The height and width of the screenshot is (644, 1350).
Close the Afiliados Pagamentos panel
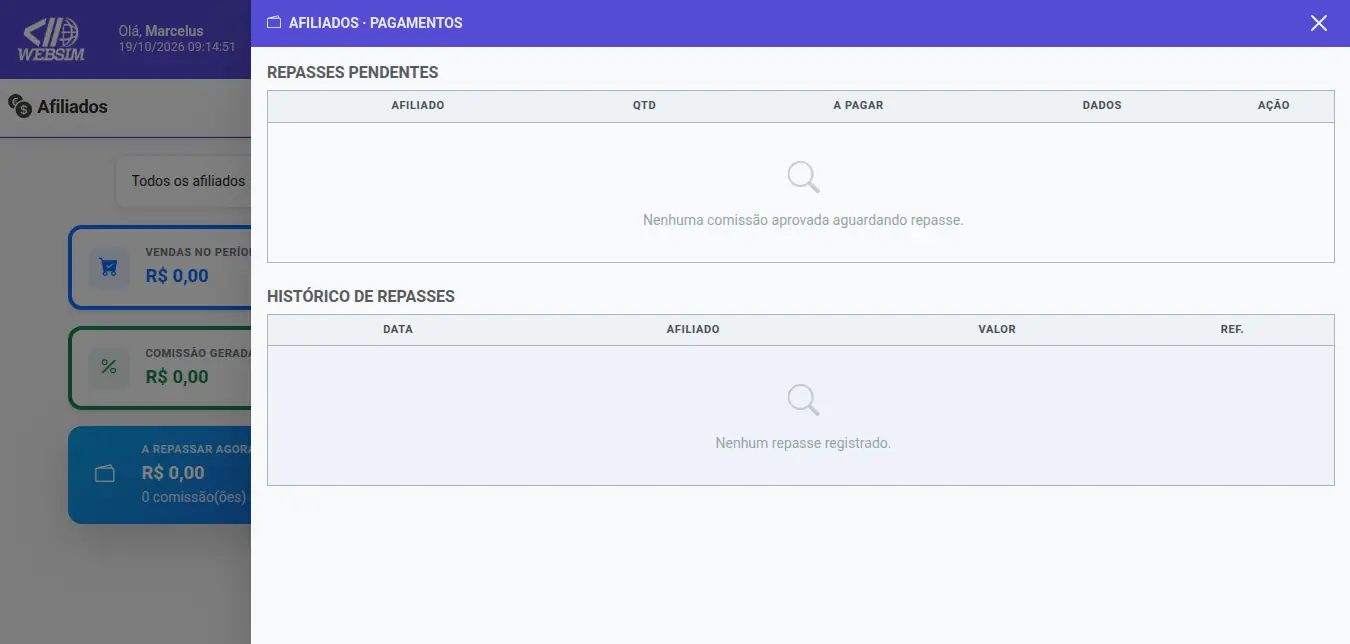tap(1319, 23)
